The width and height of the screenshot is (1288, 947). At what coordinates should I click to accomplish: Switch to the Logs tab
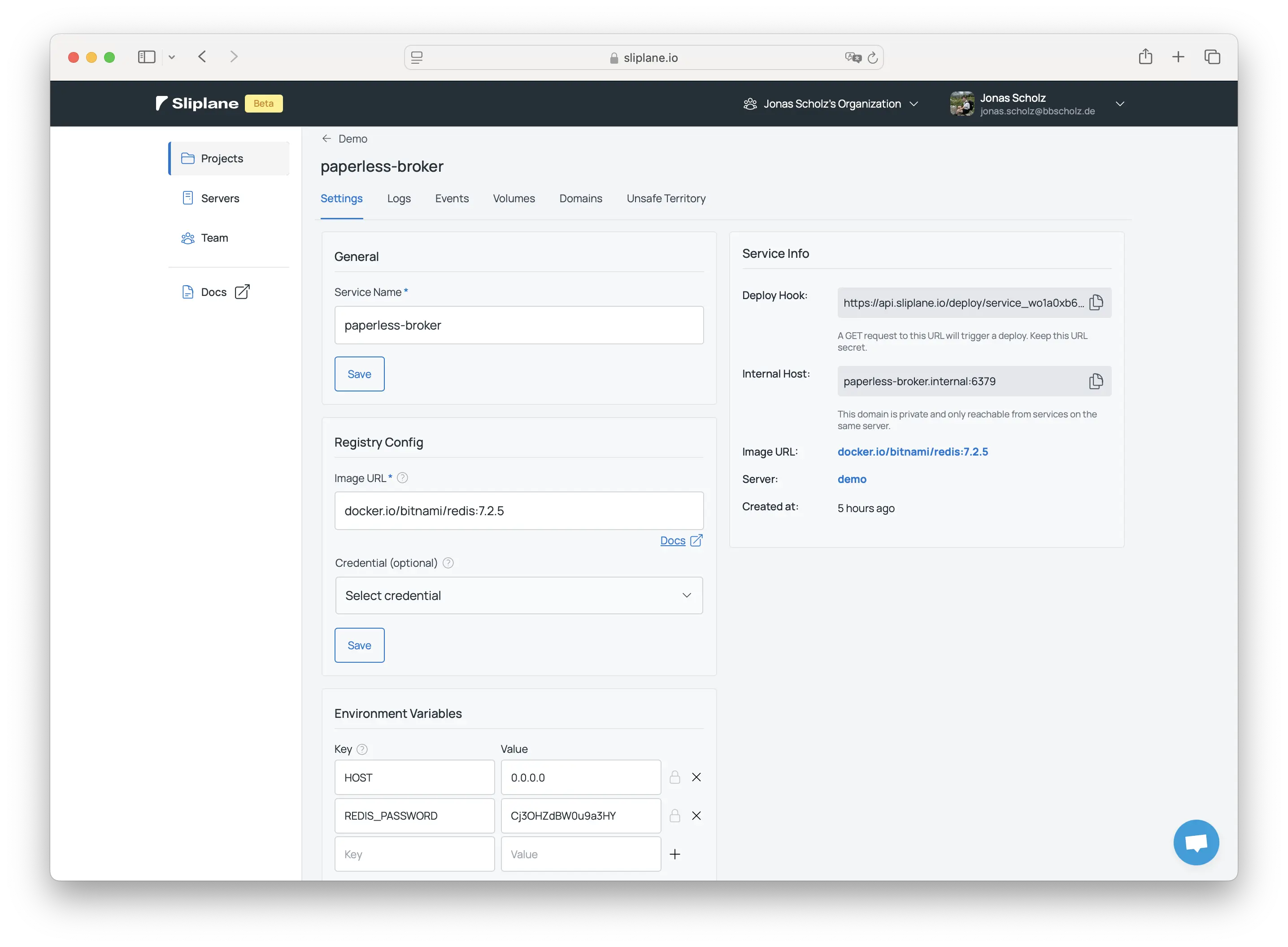click(399, 198)
